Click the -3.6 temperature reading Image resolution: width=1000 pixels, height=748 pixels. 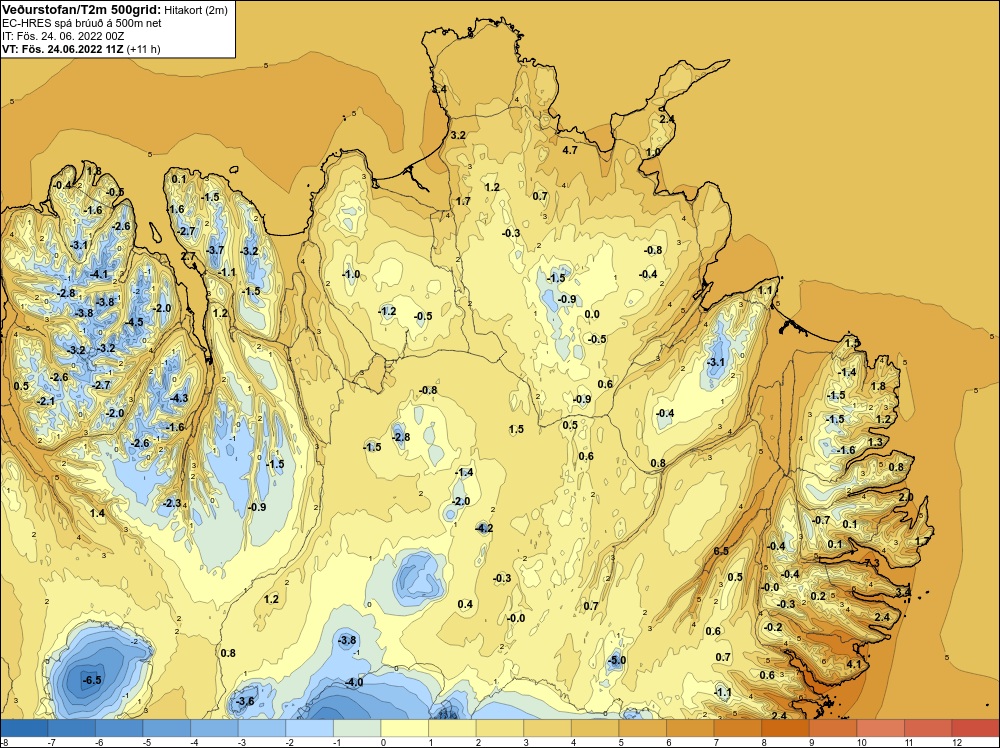(x=245, y=701)
